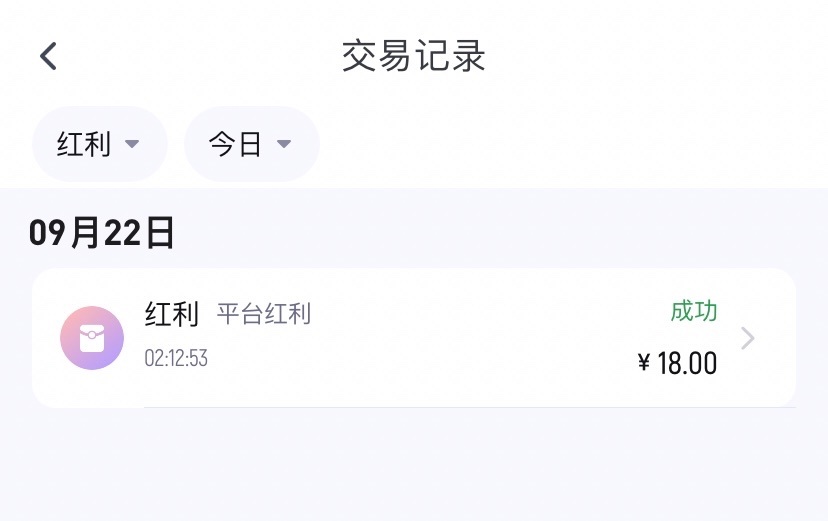Screen dimensions: 828x521
Task: Open the 今日 date range dropdown
Action: pos(251,144)
